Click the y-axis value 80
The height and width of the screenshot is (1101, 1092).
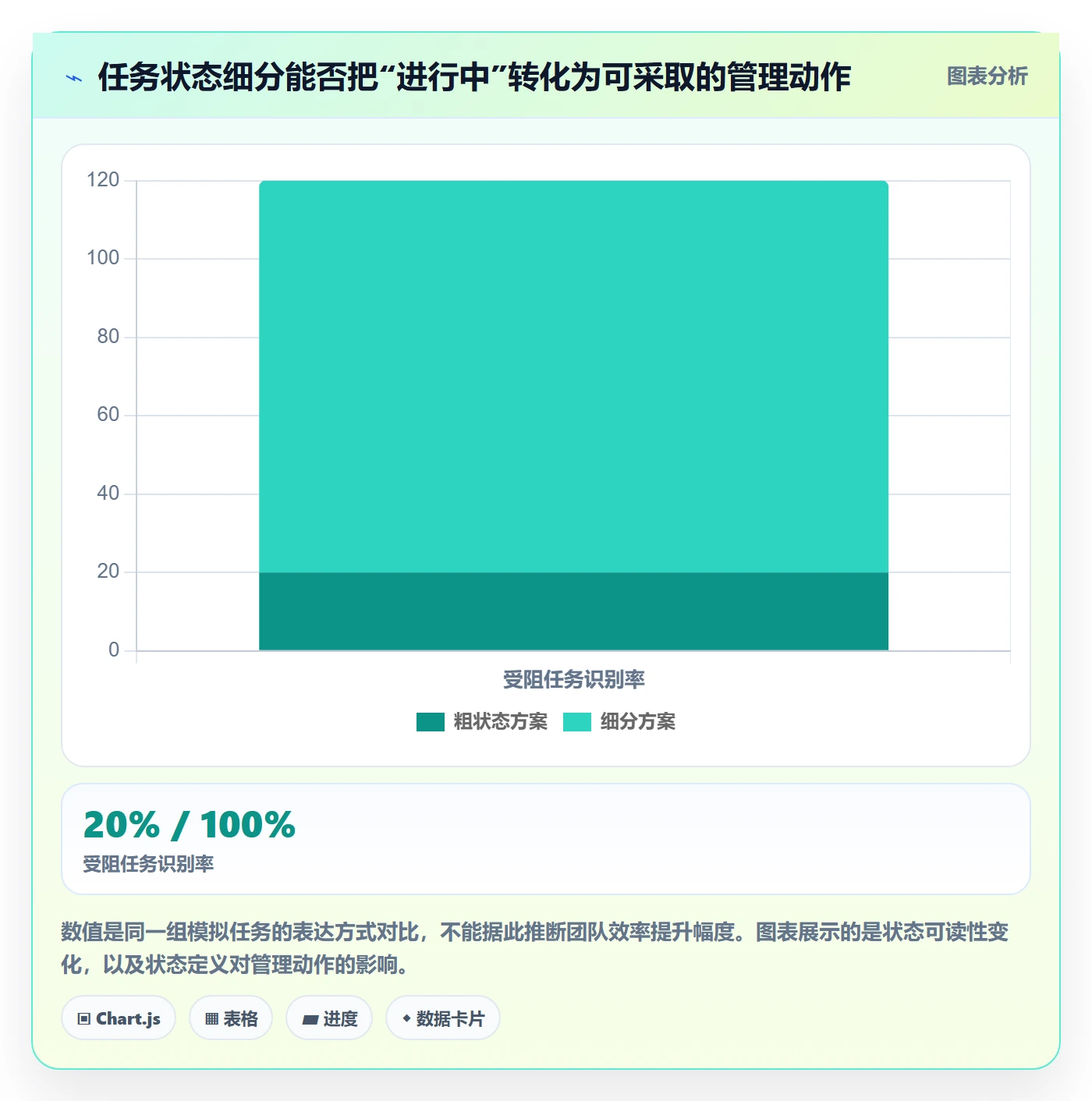(x=108, y=337)
